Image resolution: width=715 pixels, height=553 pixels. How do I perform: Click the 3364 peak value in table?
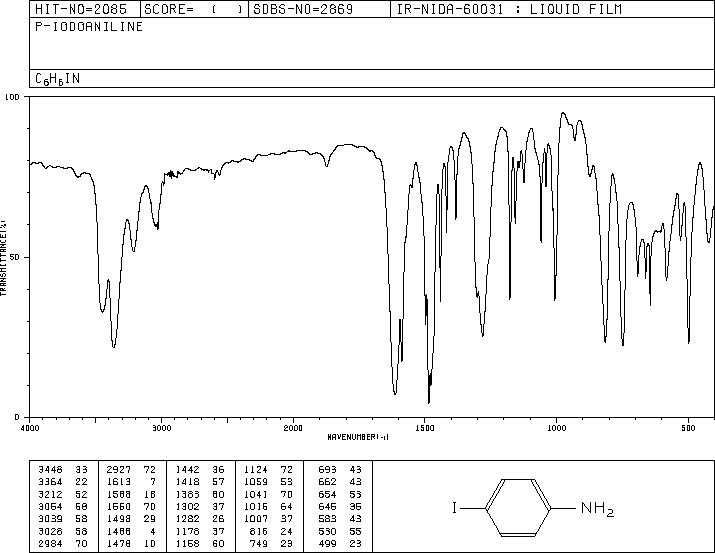(x=50, y=482)
